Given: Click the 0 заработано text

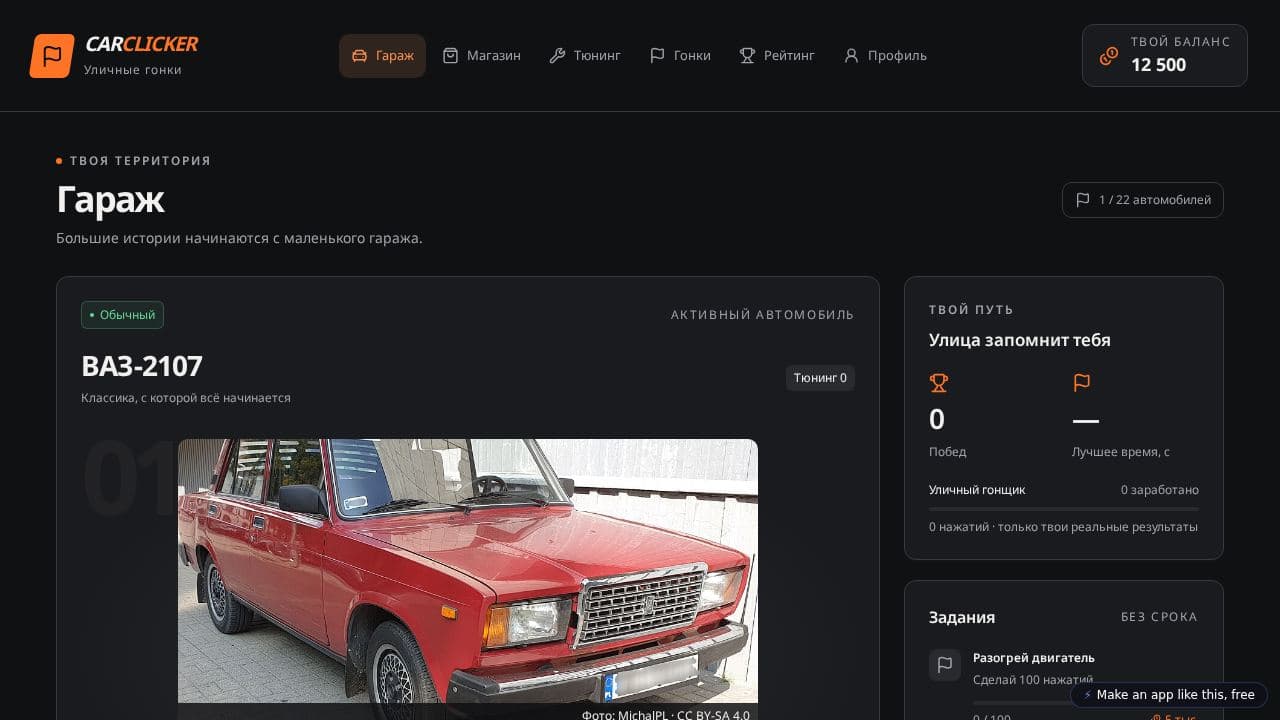Looking at the screenshot, I should point(1160,490).
